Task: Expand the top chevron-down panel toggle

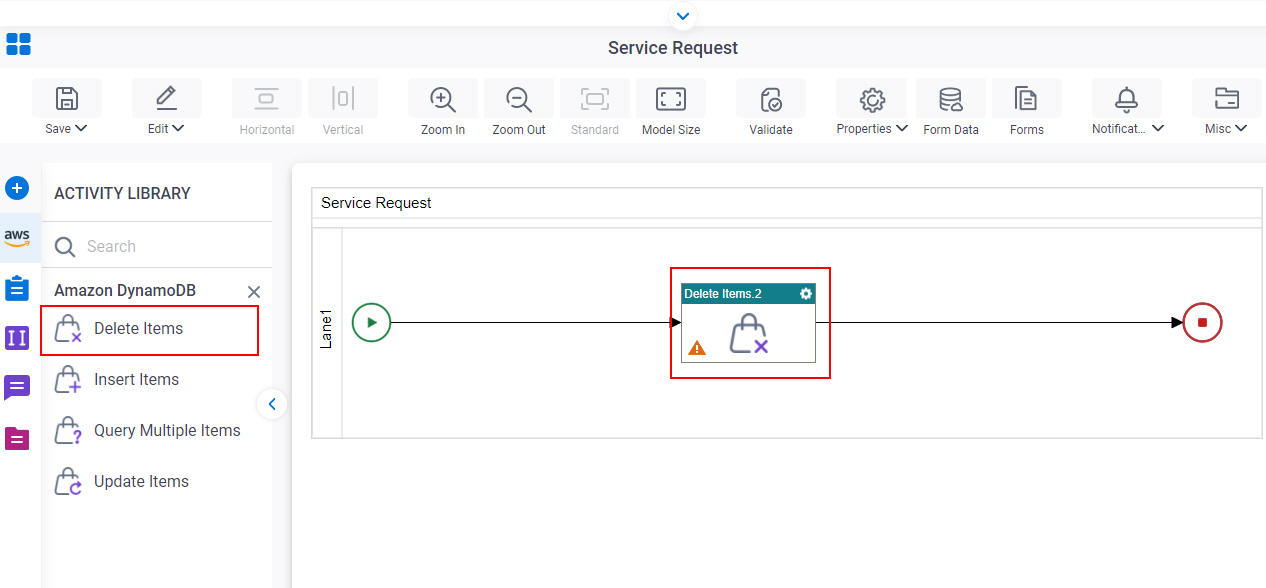Action: (x=683, y=16)
